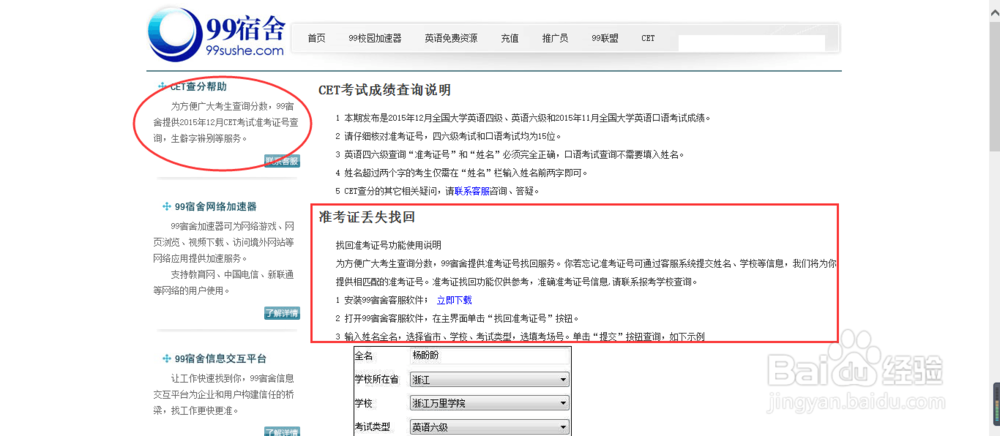Open the 学校 dropdown showing 浙江万里学院
1000x436 pixels.
coord(489,403)
